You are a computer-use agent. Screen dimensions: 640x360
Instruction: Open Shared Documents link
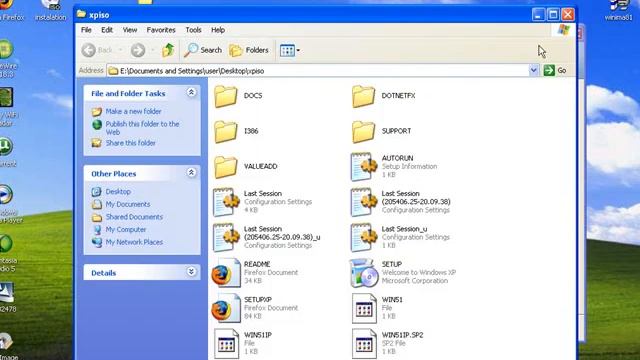134,217
